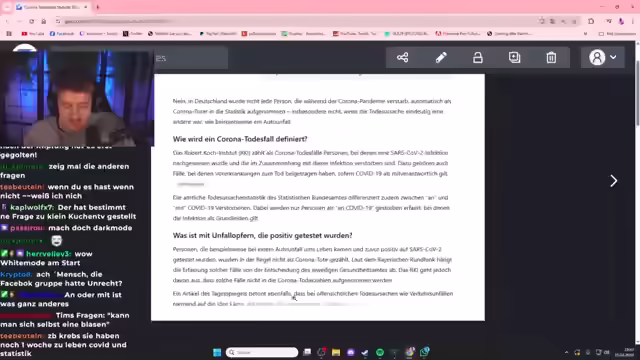Open the browser three-dot menu
640x360 pixels.
[x=633, y=21]
